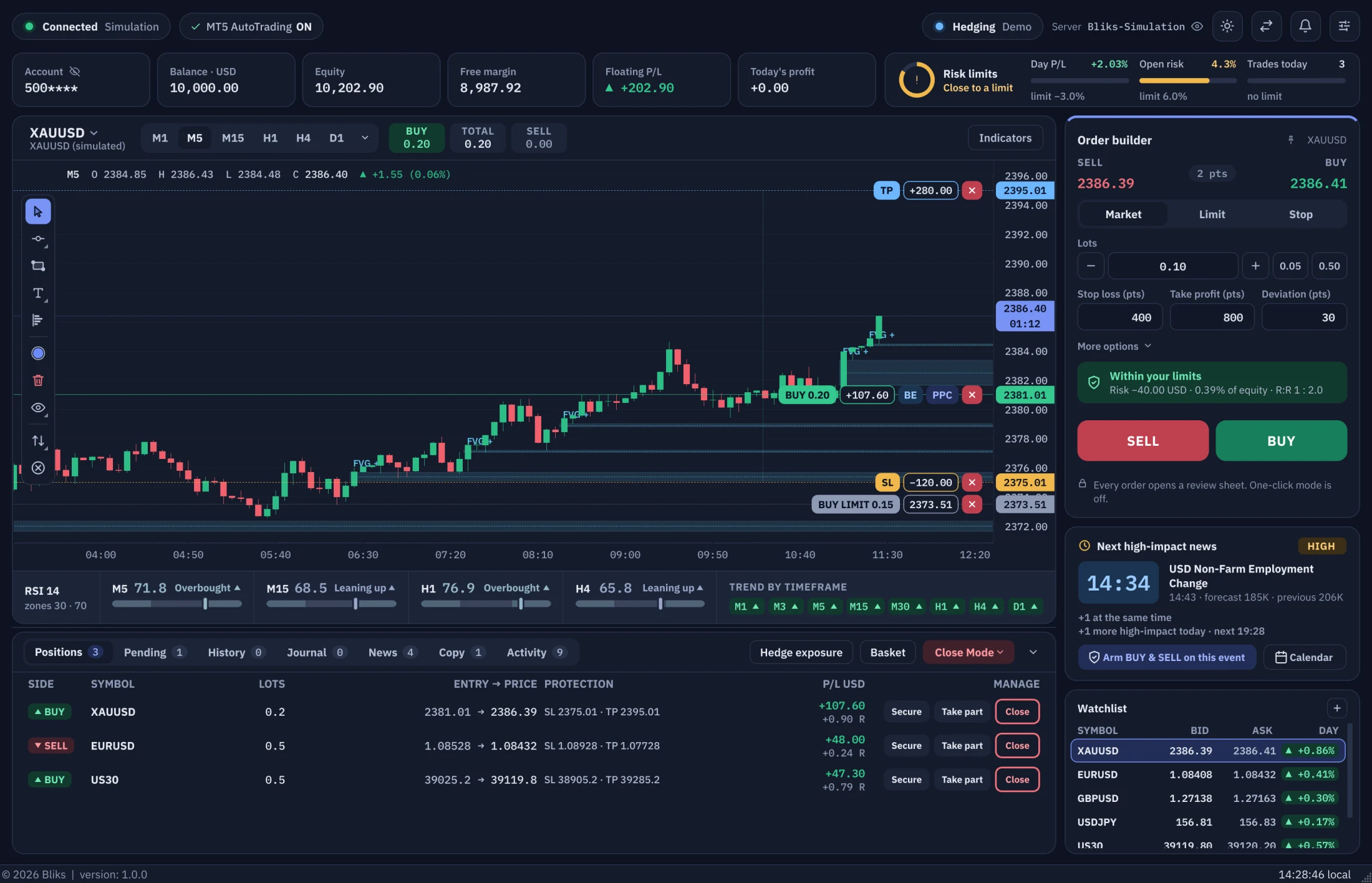Click the circled X clear tool
The image size is (1372, 883).
tap(38, 468)
